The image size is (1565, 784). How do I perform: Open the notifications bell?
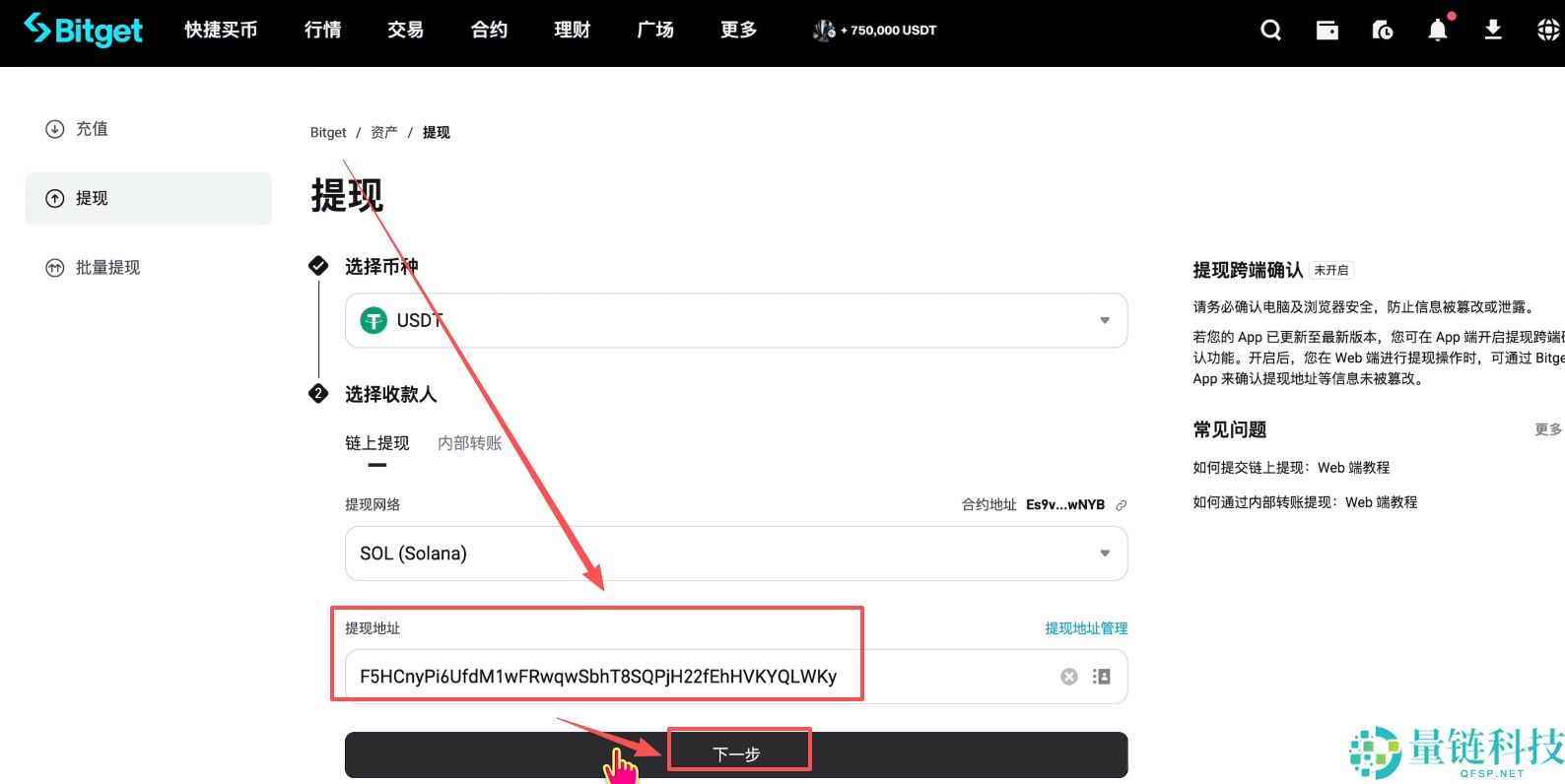1438,30
